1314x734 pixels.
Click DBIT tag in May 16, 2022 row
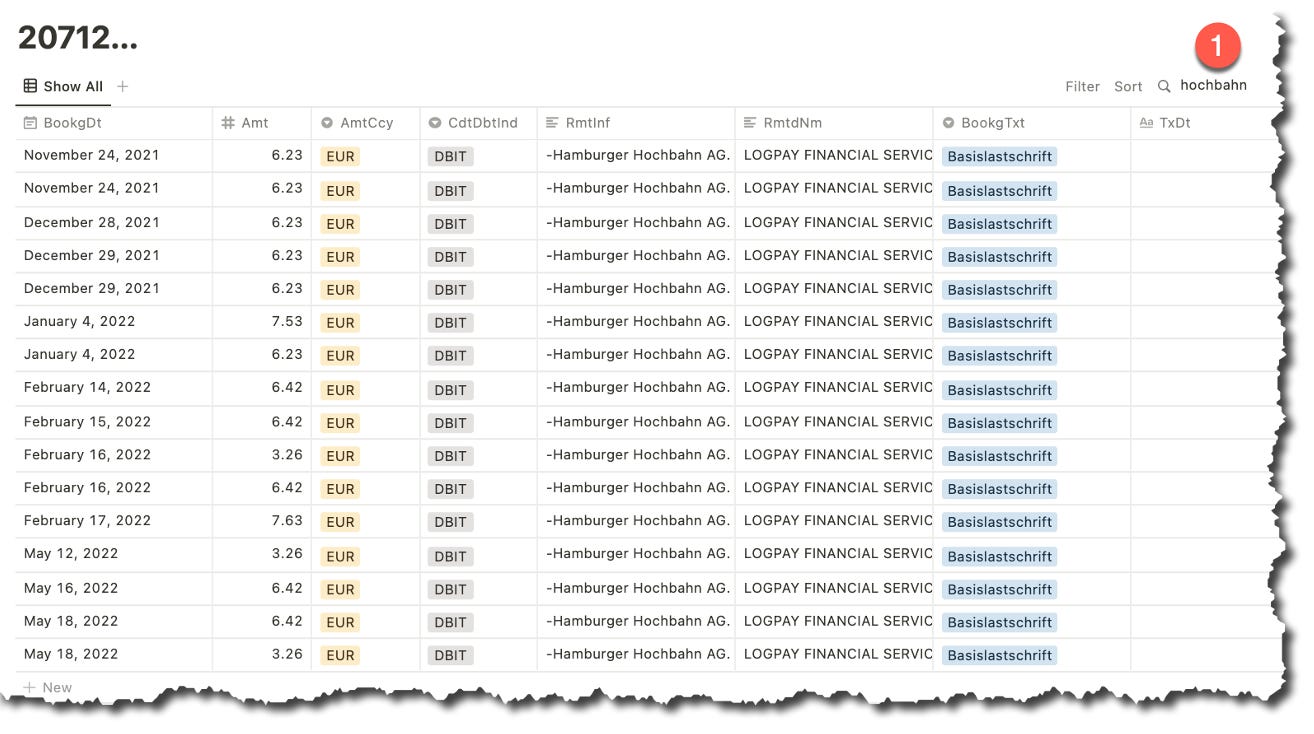[450, 589]
